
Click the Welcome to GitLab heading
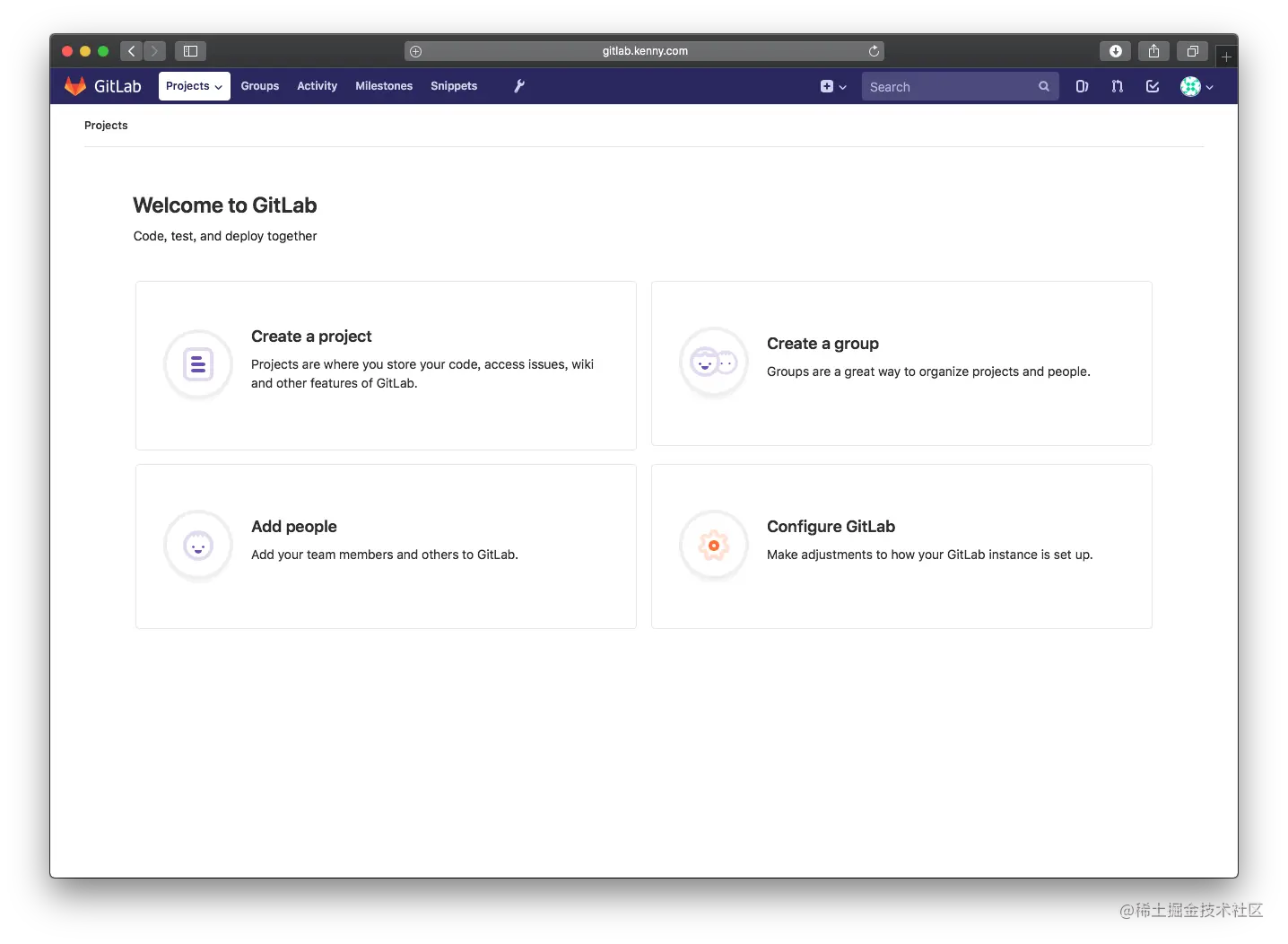225,205
